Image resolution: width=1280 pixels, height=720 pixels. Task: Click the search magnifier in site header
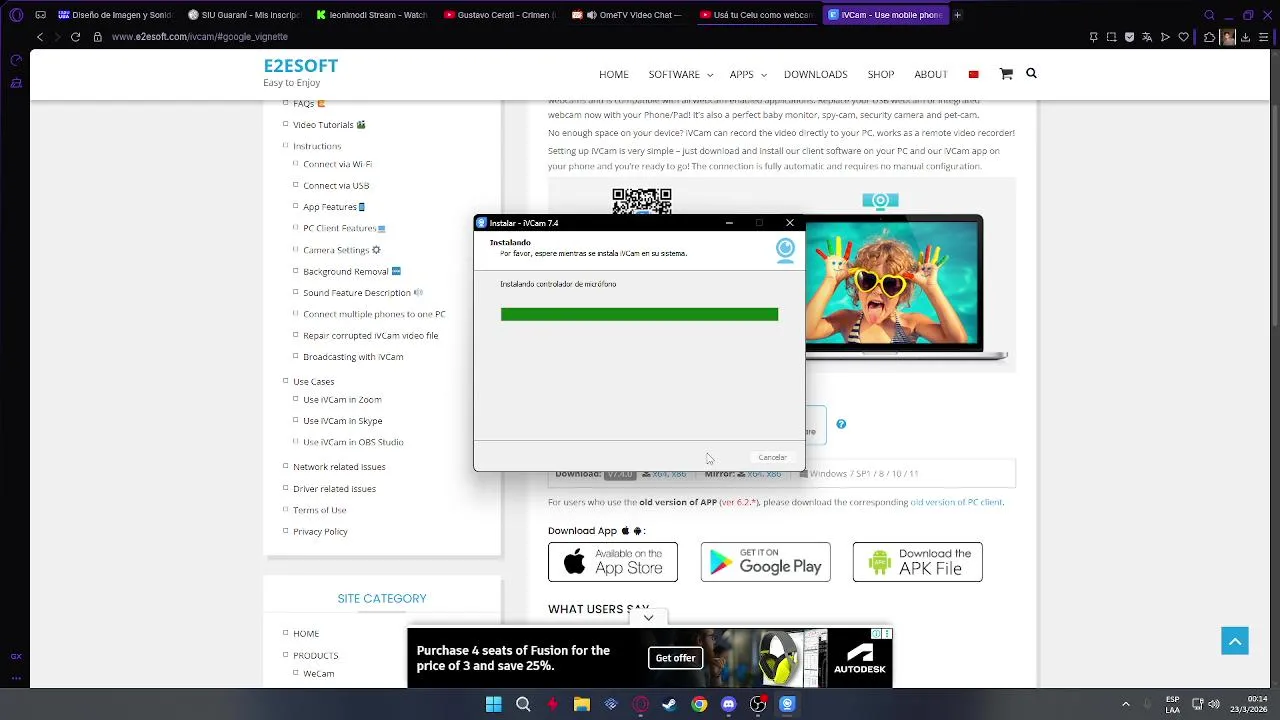coord(1031,73)
